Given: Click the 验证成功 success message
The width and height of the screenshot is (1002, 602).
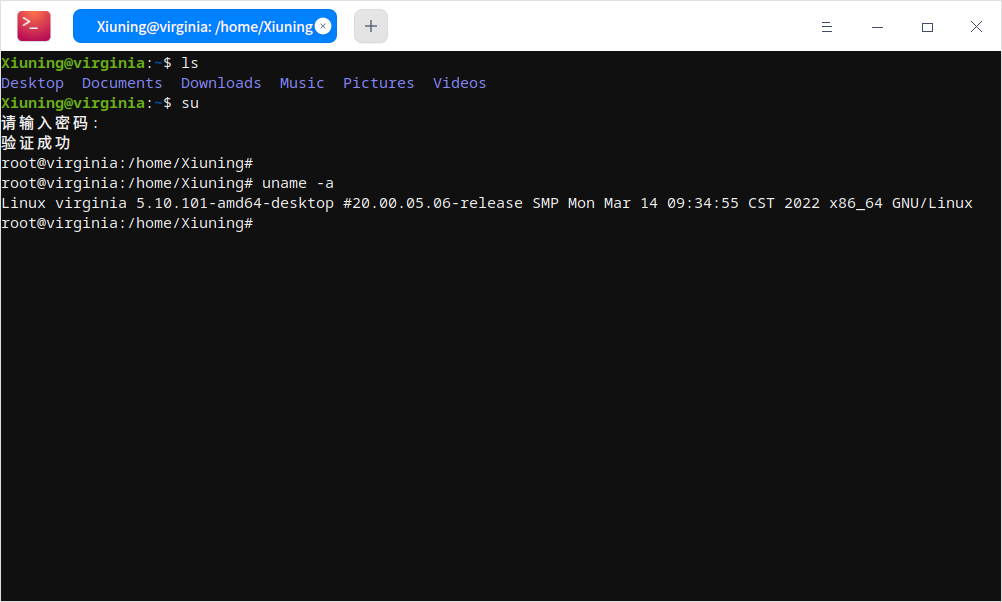Looking at the screenshot, I should [35, 142].
